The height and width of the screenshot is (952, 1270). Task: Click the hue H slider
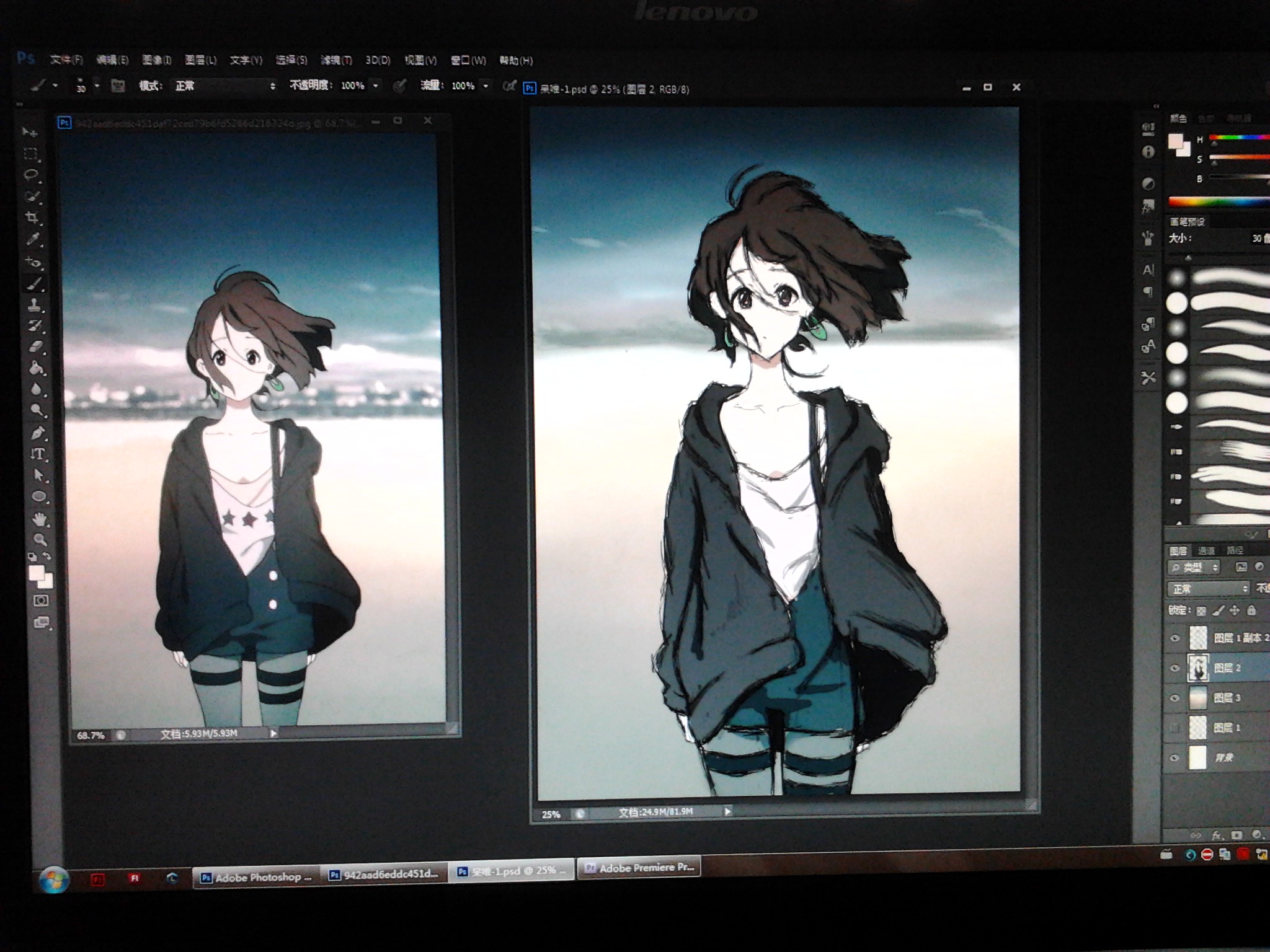[1239, 138]
